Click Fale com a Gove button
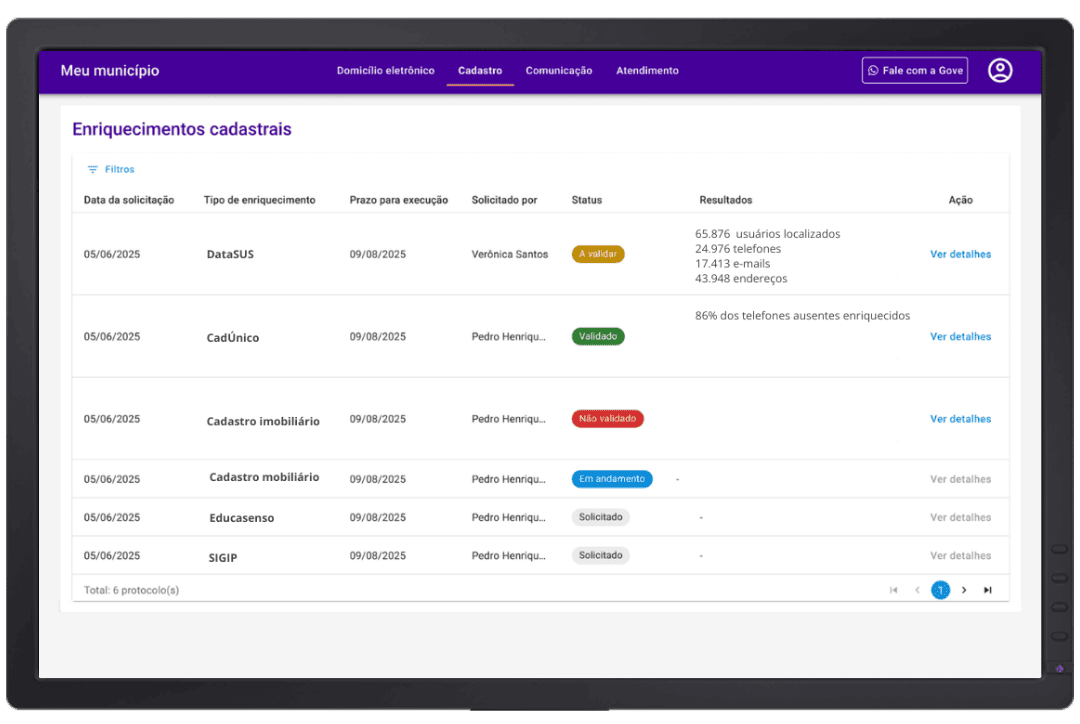The image size is (1080, 724). [915, 70]
